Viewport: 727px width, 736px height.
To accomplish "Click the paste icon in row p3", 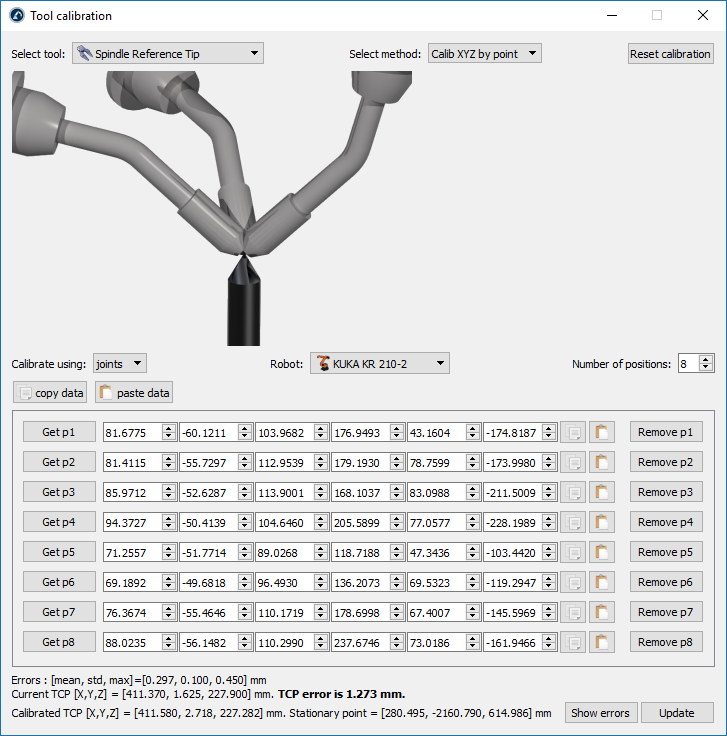I will coord(602,492).
